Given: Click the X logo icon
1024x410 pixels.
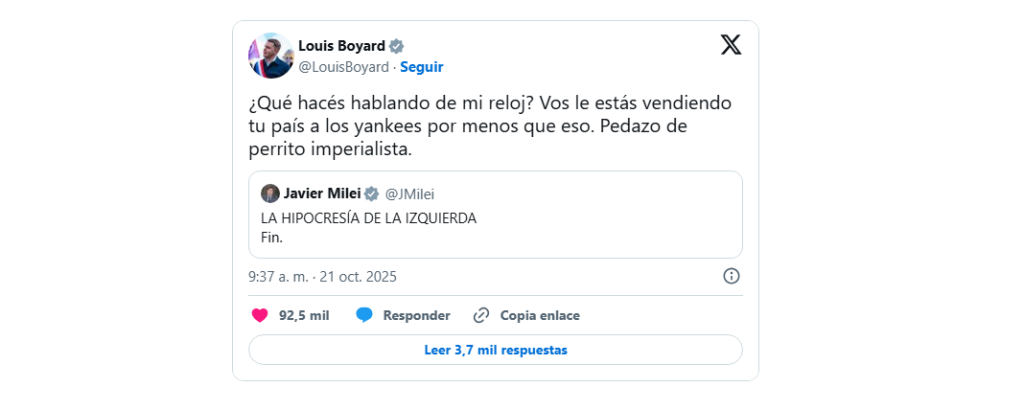Looking at the screenshot, I should pyautogui.click(x=731, y=45).
